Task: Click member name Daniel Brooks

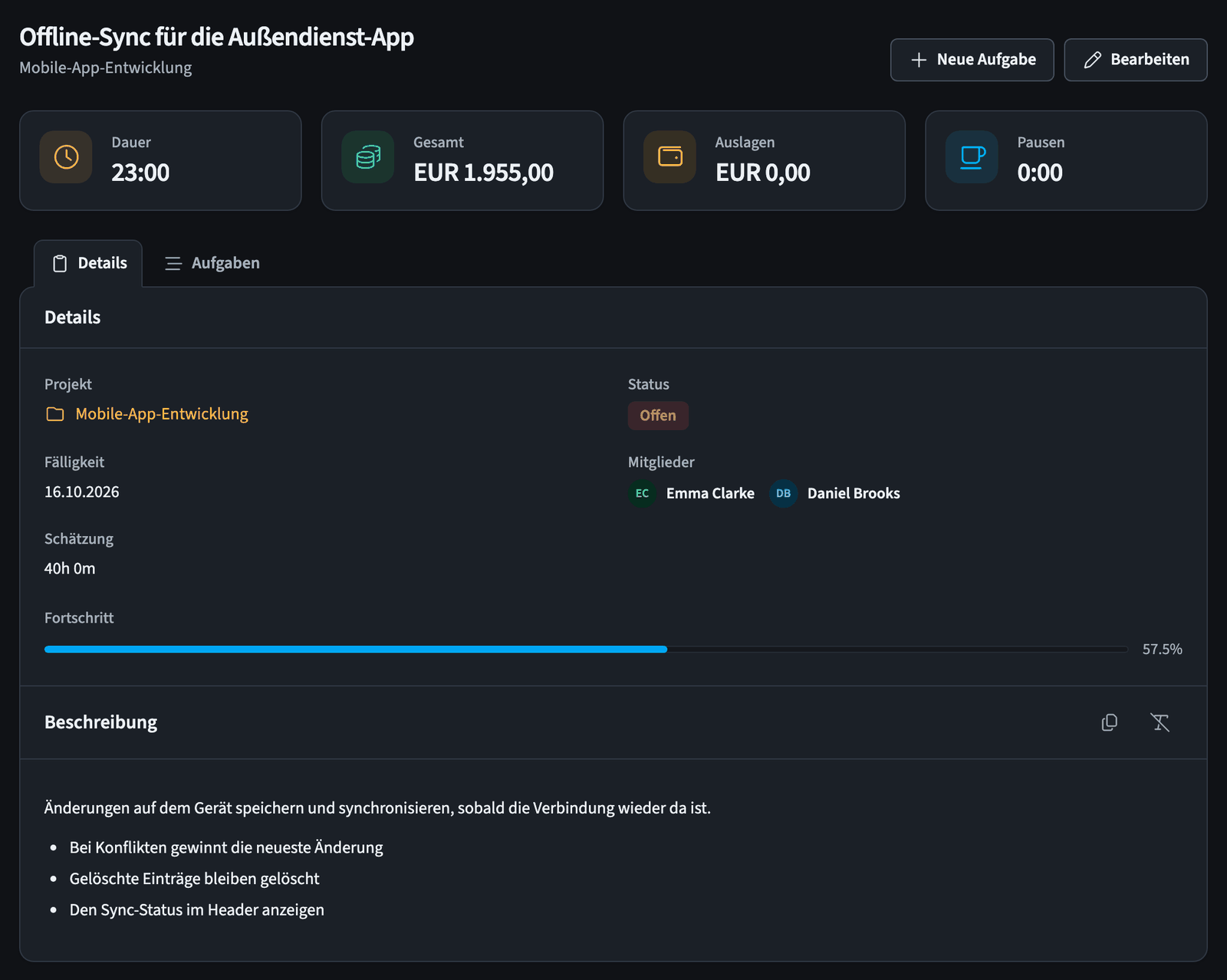Action: click(854, 494)
